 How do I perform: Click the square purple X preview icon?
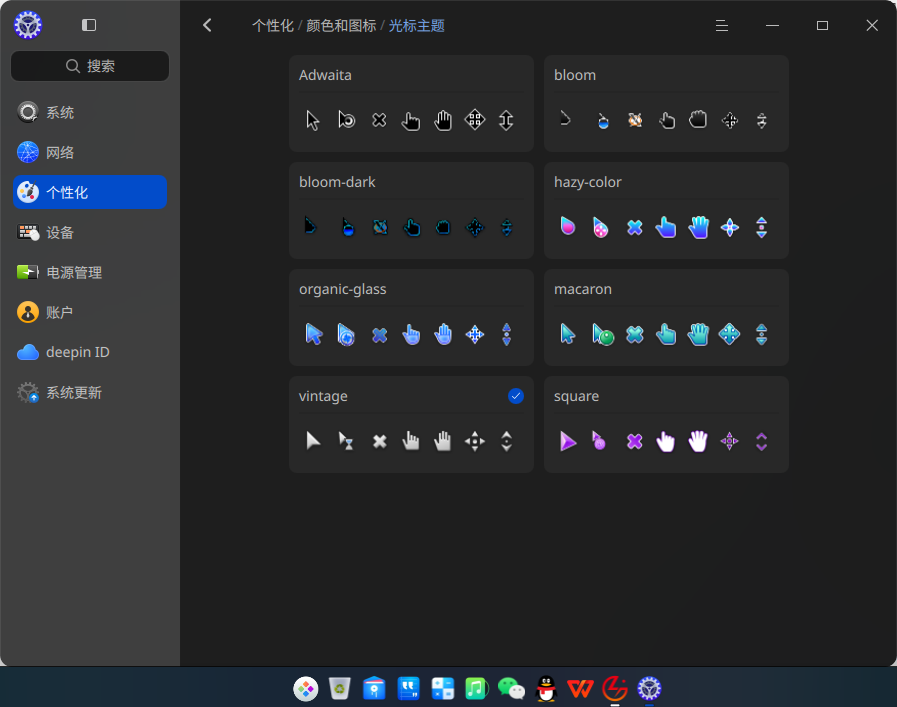pyautogui.click(x=634, y=441)
